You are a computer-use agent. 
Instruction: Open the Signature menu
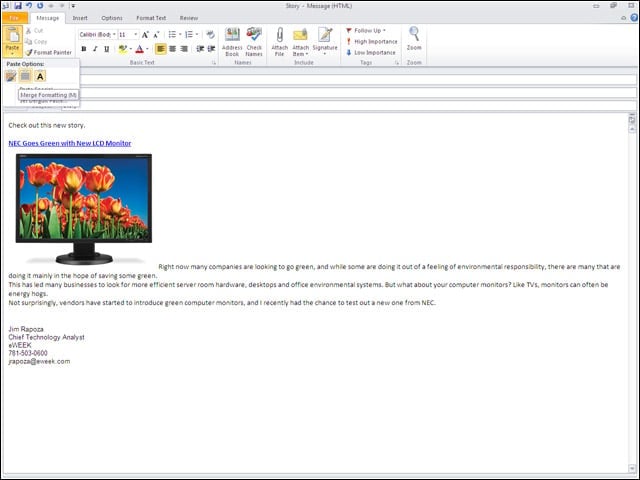325,42
